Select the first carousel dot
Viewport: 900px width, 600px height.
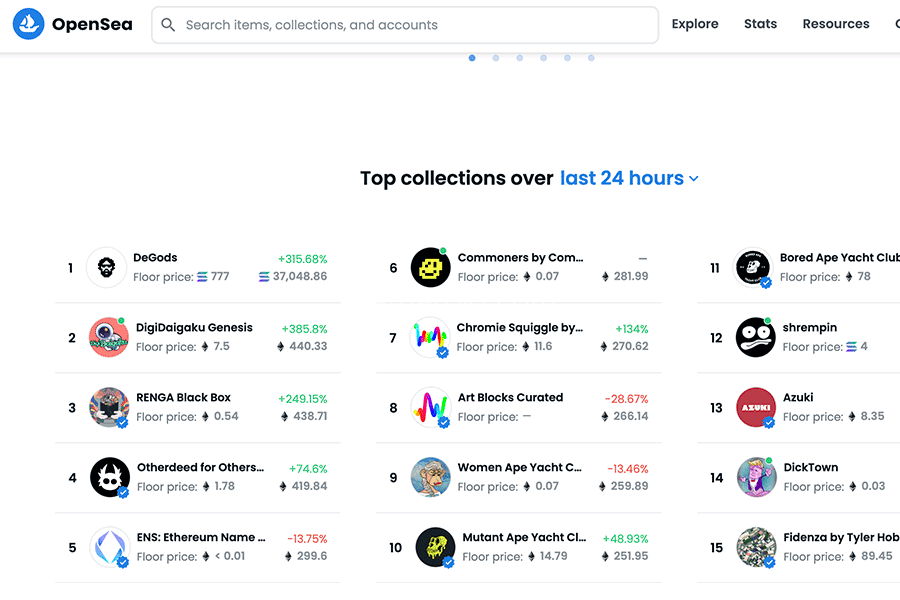(x=472, y=58)
